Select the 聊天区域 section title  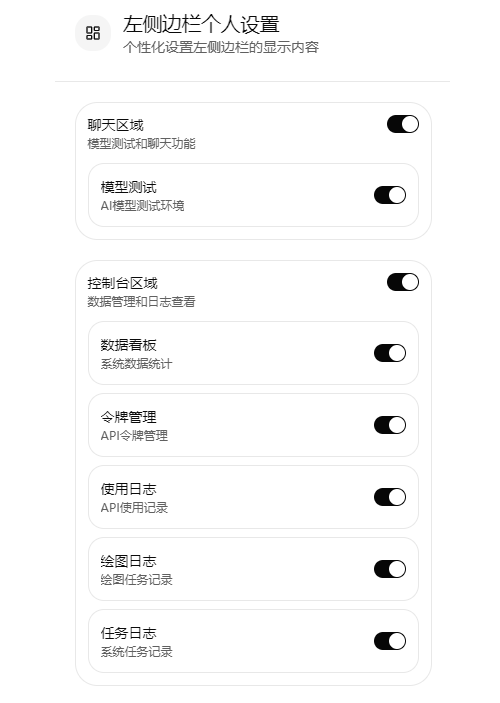coord(115,125)
